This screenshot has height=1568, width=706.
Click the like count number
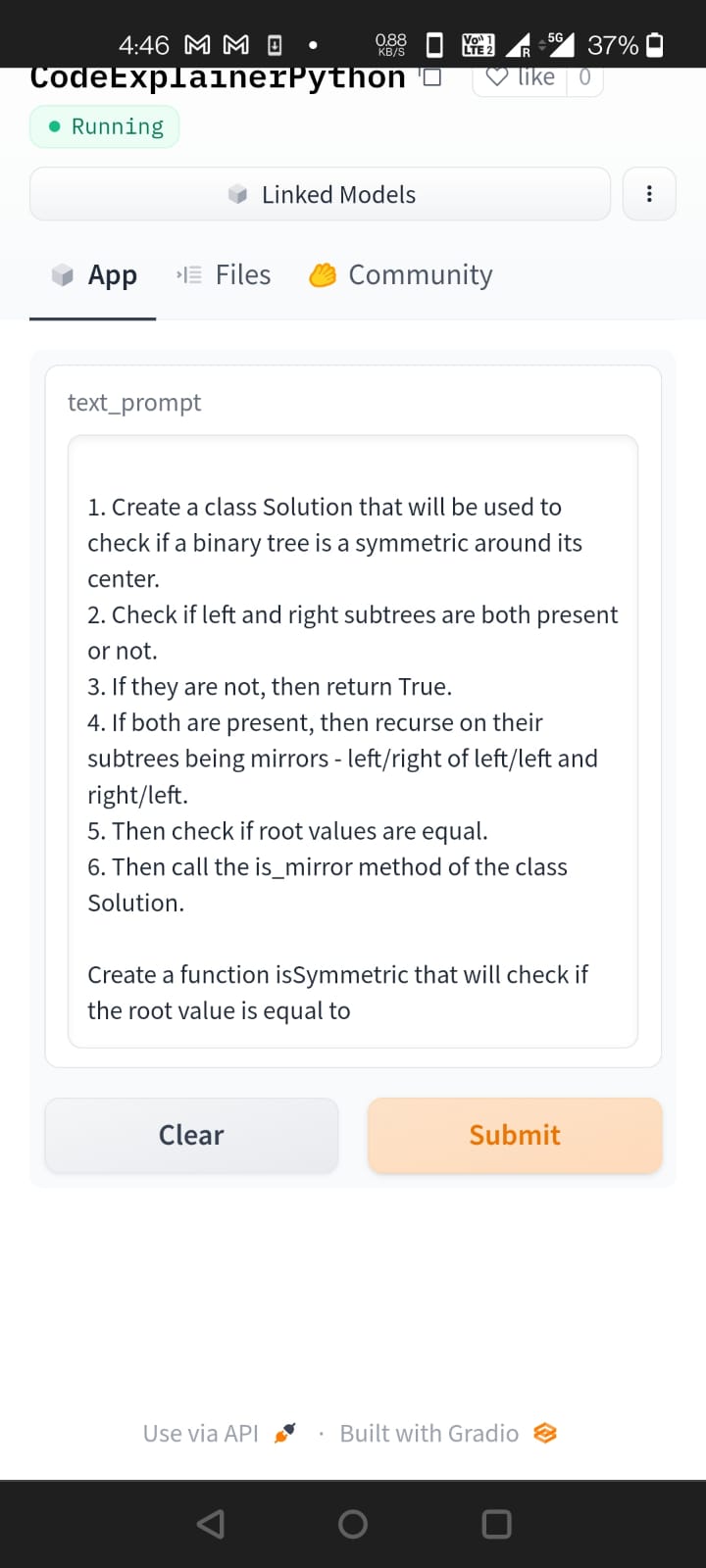585,77
